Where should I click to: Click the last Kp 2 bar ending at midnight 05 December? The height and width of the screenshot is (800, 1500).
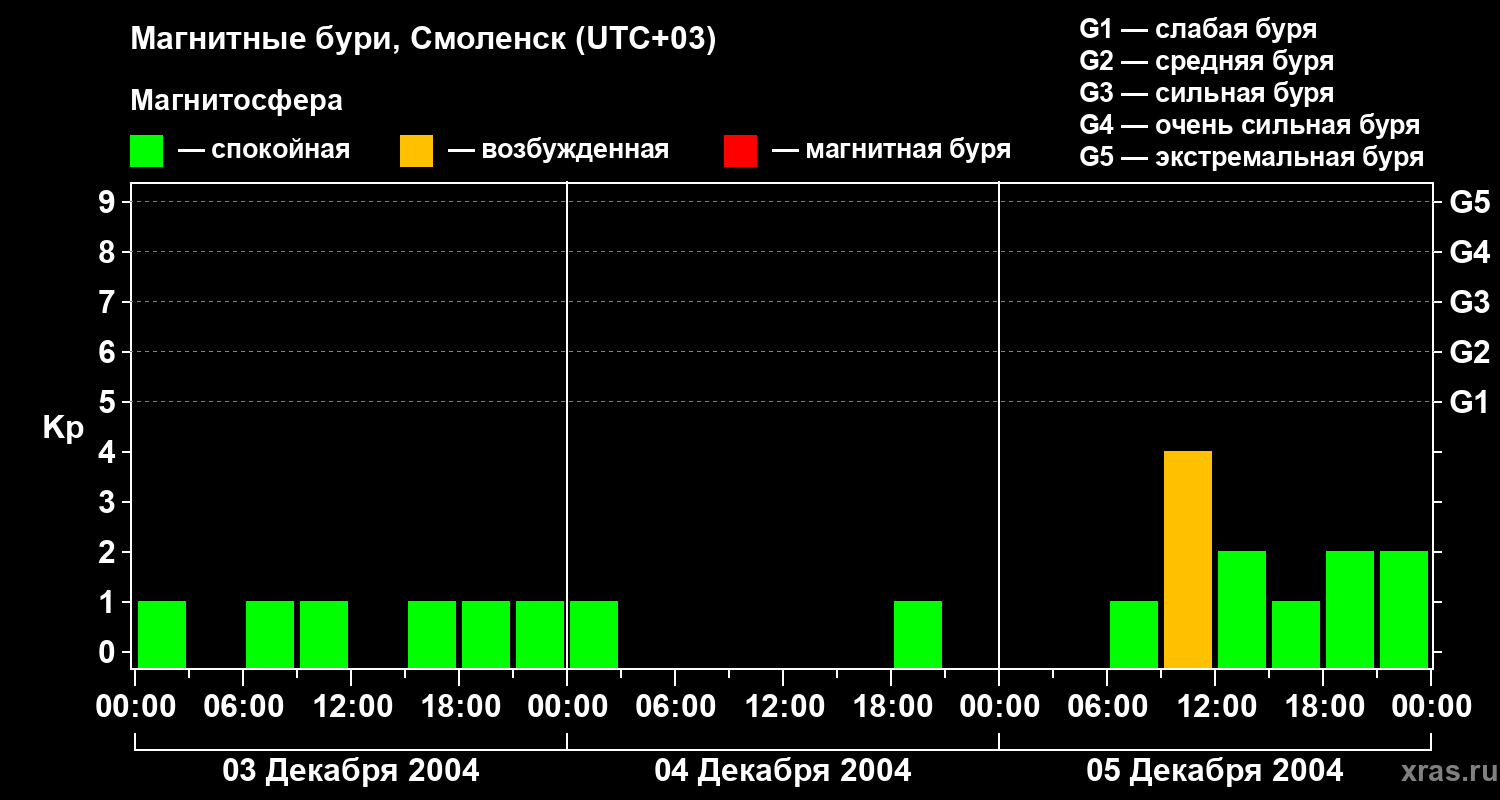[1404, 610]
